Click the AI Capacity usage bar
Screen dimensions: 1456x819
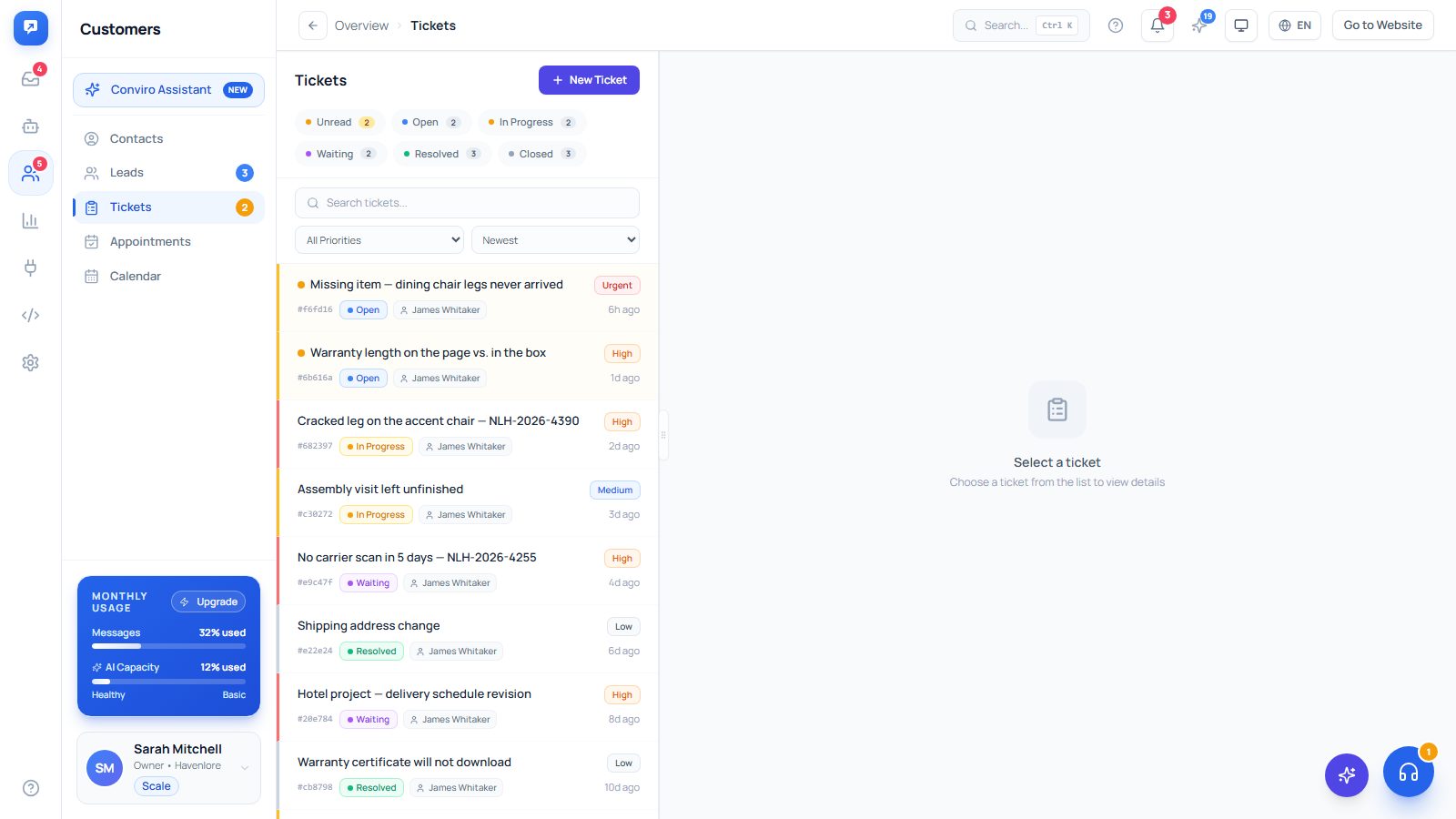click(168, 681)
